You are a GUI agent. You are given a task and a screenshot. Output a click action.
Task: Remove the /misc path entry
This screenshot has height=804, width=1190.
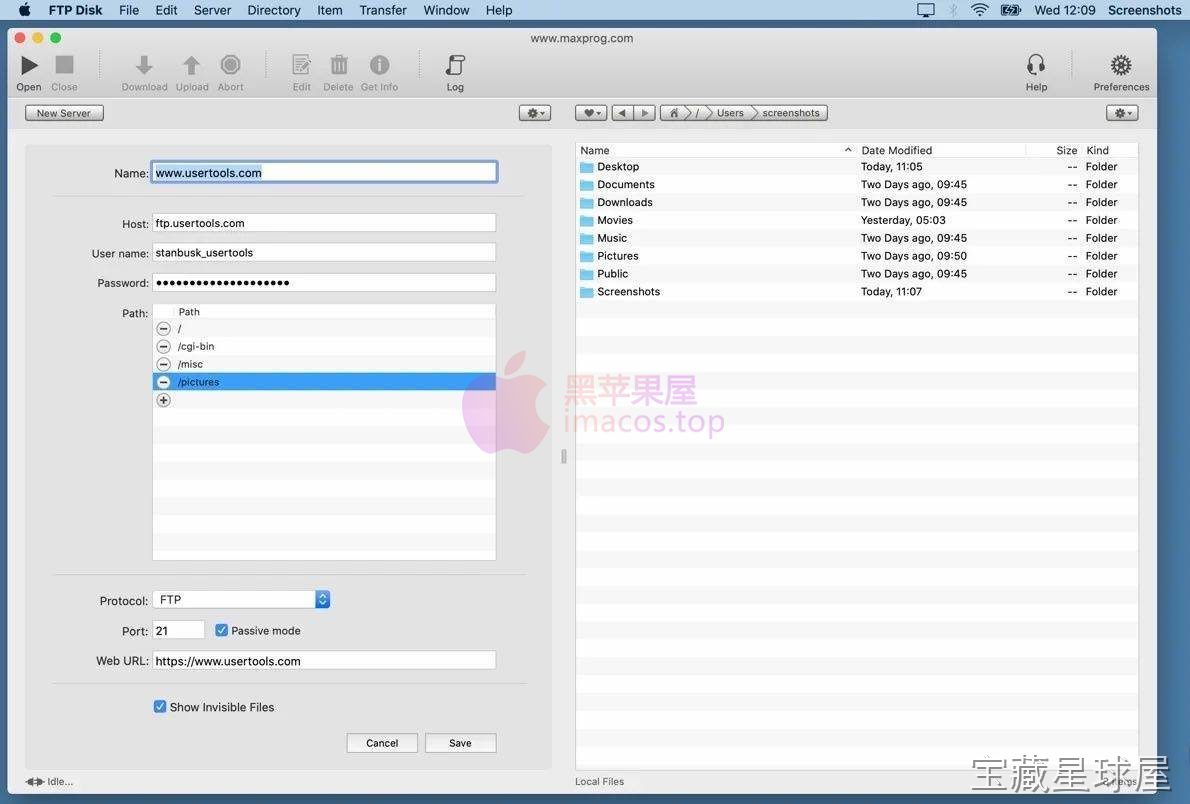pos(163,364)
